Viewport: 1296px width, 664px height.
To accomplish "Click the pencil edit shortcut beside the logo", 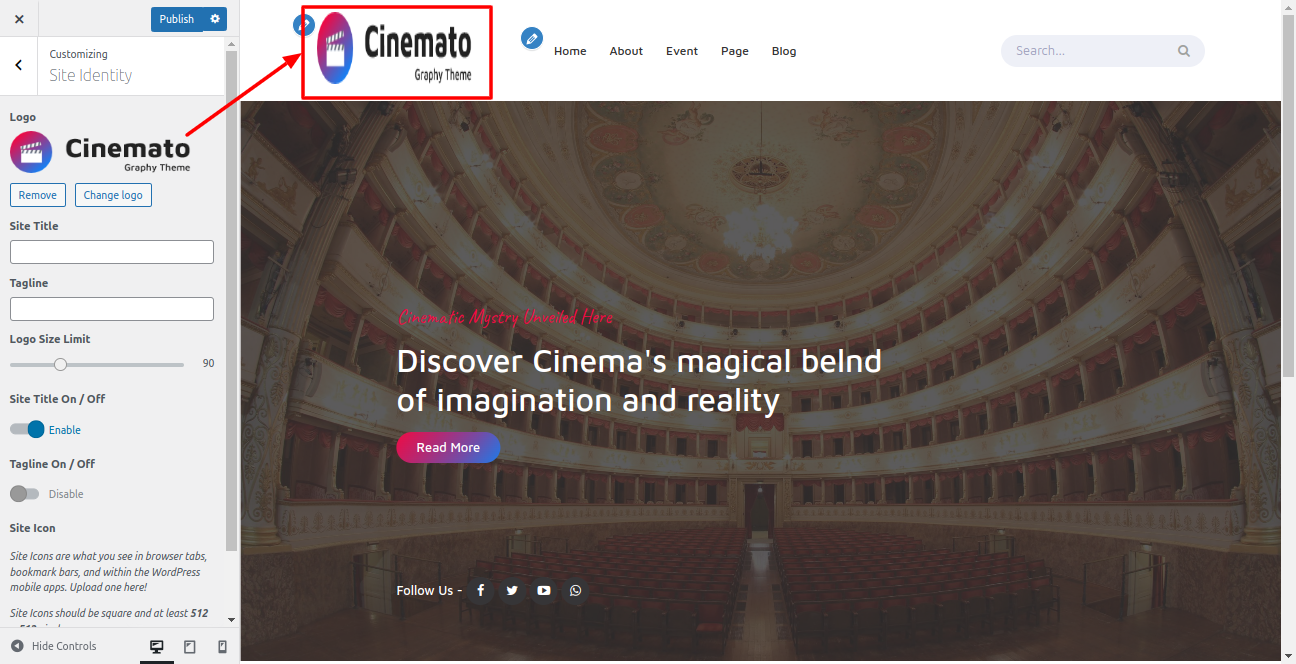I will pyautogui.click(x=304, y=25).
